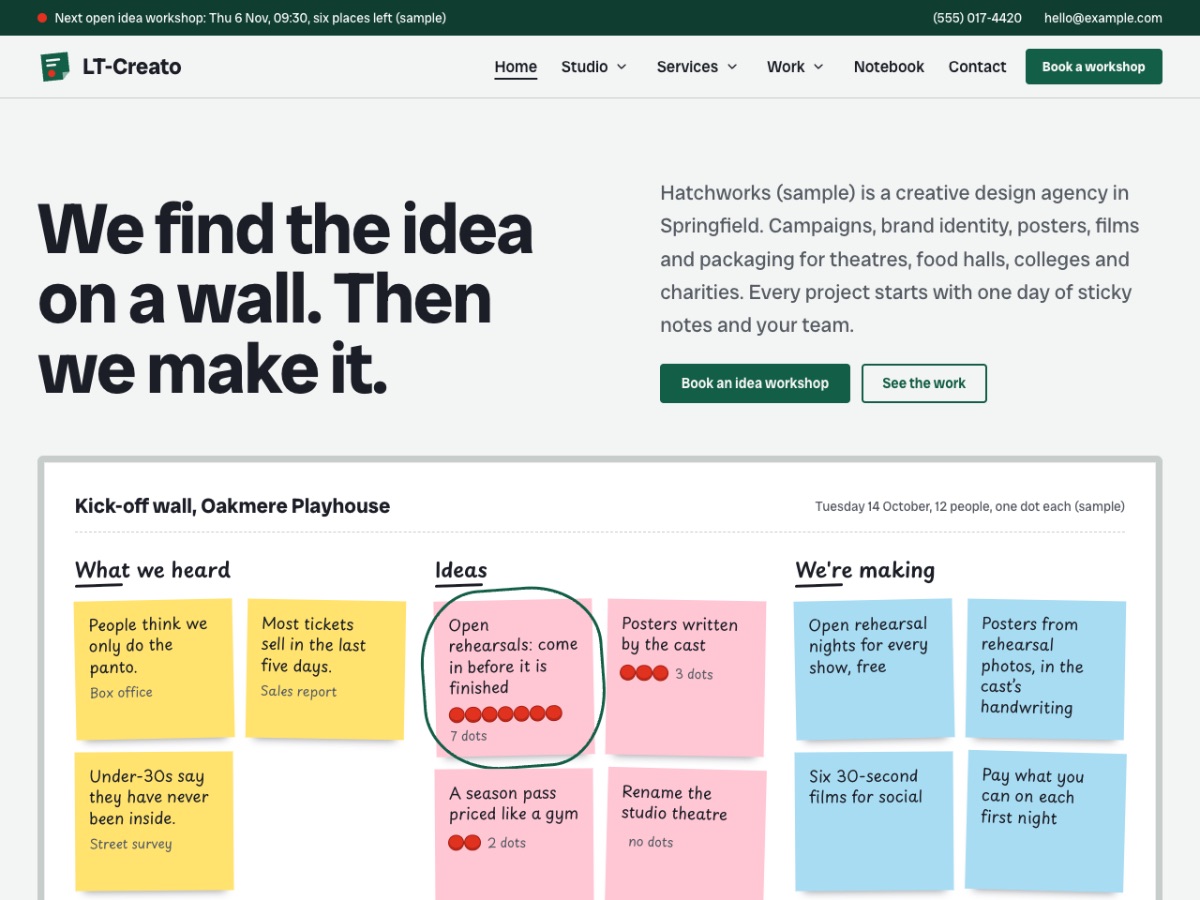Click the 'We find the idea on a wall' headline

(286, 299)
